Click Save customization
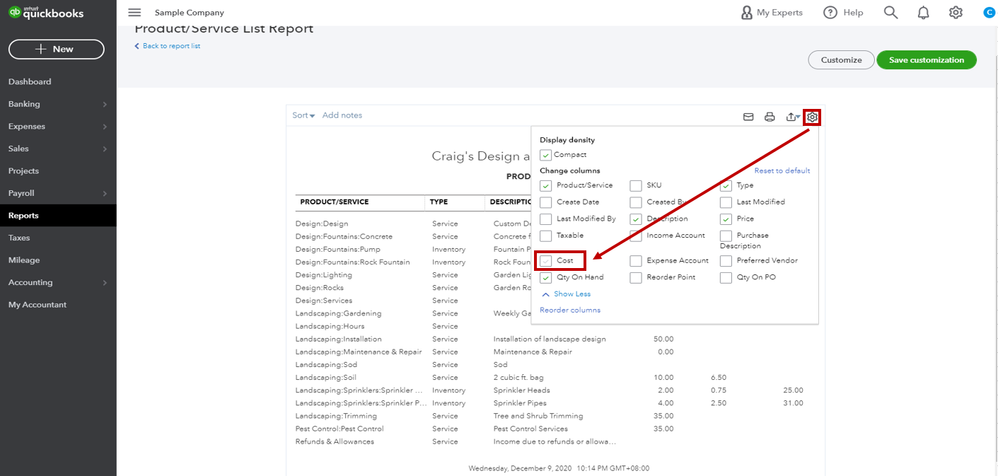Screen dimensions: 998x476 926,60
